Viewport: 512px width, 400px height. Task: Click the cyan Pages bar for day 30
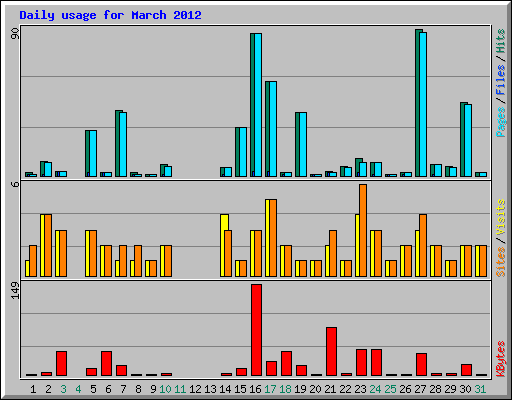click(x=468, y=141)
